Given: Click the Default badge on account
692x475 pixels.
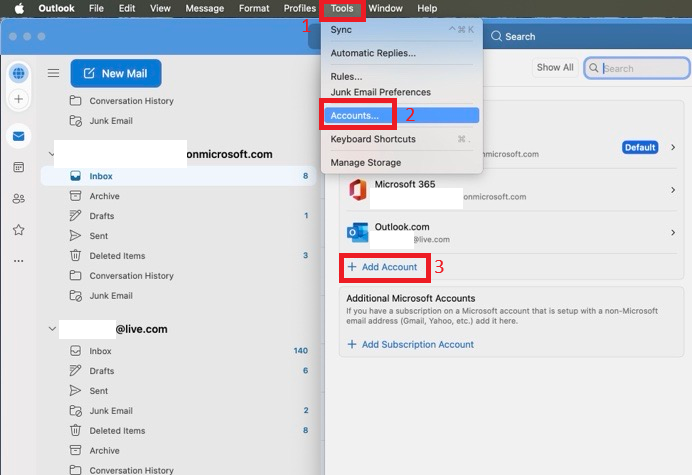Looking at the screenshot, I should (640, 147).
